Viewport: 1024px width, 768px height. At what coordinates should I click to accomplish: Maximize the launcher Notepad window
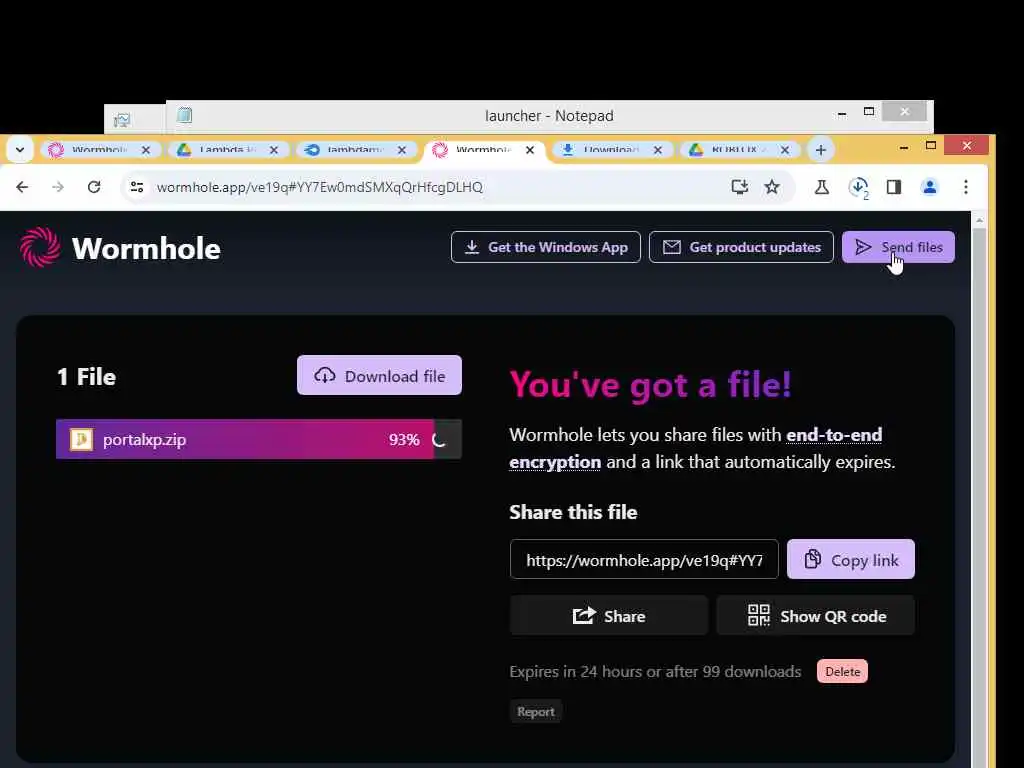(869, 112)
